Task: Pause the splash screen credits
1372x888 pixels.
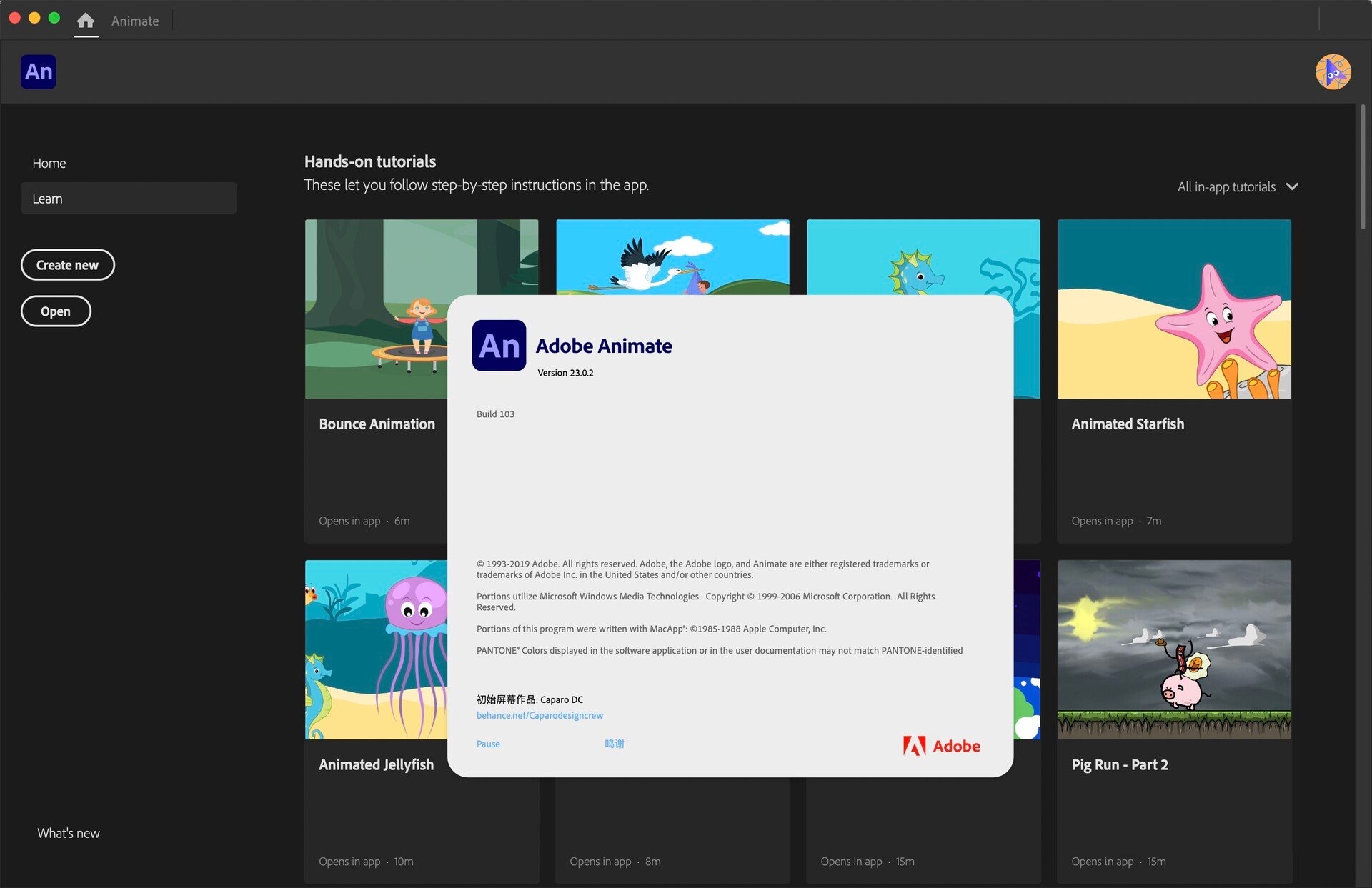Action: click(x=488, y=744)
